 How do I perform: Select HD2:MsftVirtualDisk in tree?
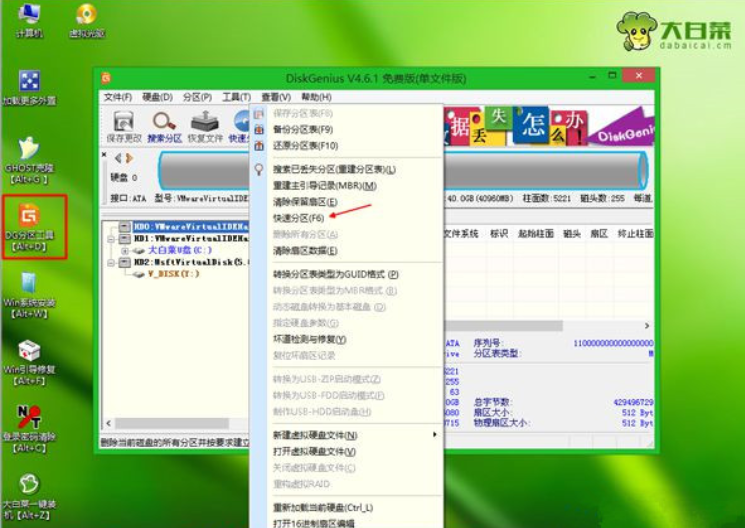click(191, 262)
